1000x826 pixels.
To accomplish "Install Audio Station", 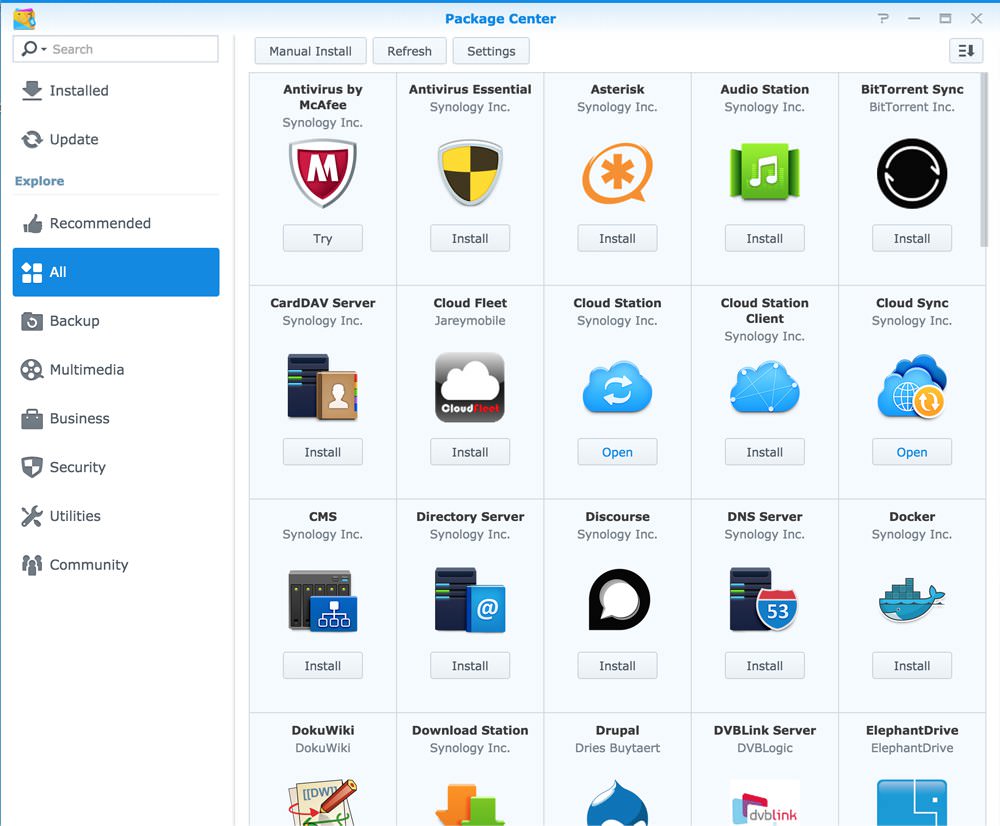I will (765, 239).
